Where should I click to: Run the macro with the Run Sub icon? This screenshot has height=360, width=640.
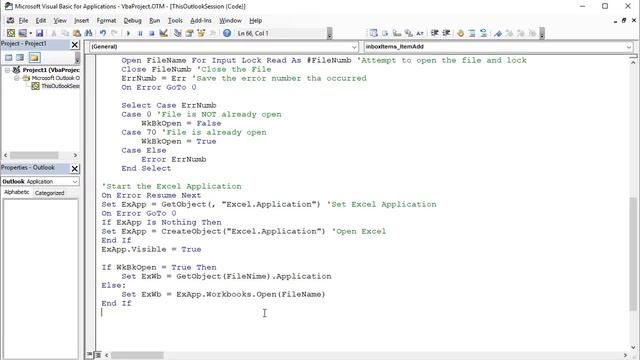pyautogui.click(x=128, y=33)
